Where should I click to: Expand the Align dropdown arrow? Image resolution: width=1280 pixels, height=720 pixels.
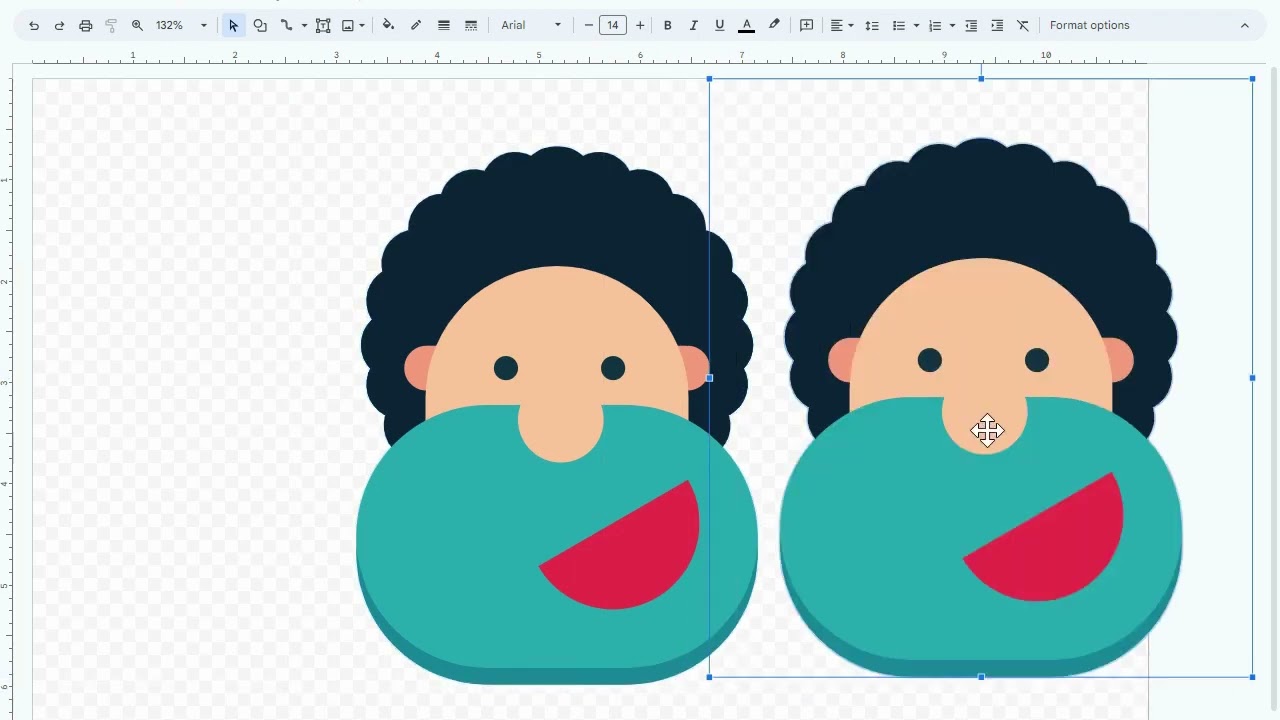click(x=851, y=25)
